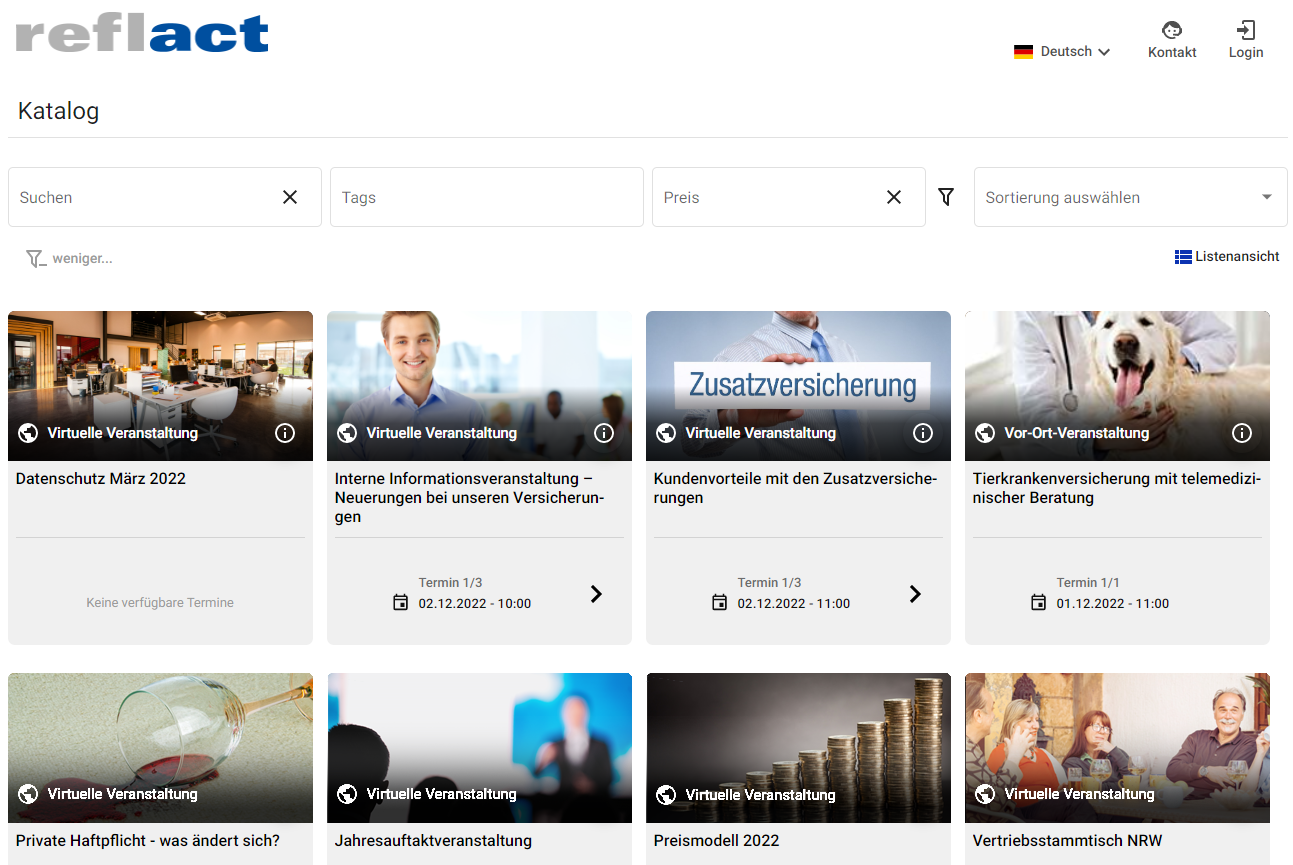This screenshot has height=865, width=1293.
Task: Click globe icon on Tierkrankenversicherung card
Action: click(x=985, y=433)
